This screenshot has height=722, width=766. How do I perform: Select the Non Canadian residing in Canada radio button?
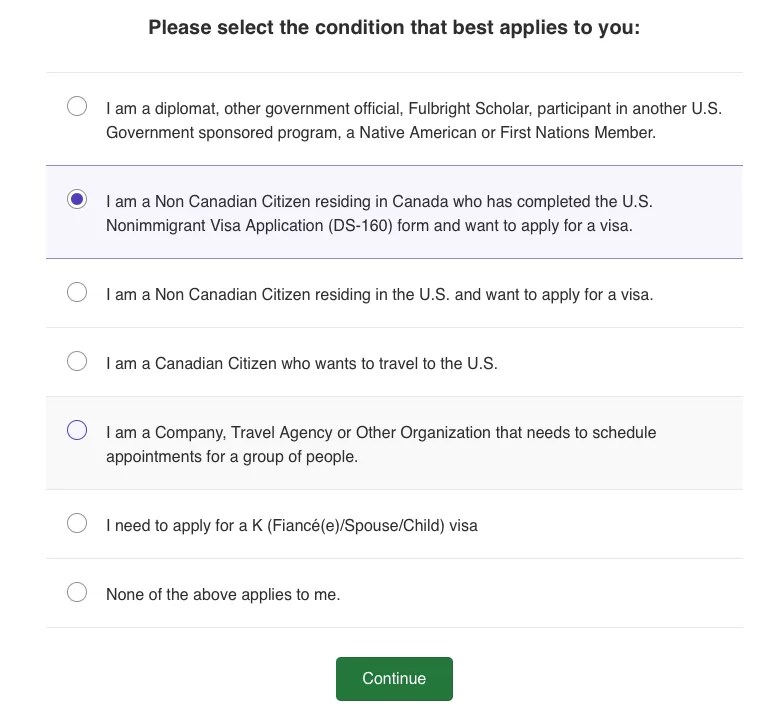coord(77,199)
